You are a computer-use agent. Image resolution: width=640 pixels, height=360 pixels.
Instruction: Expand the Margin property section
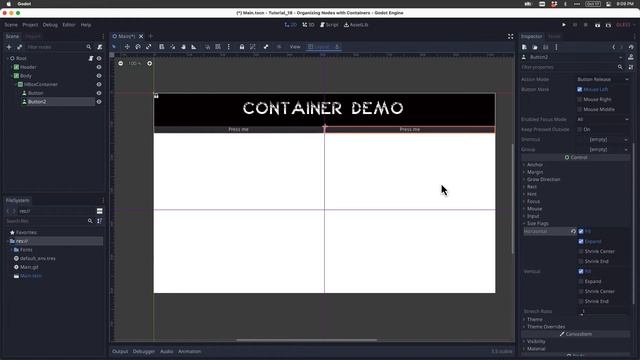[x=535, y=172]
